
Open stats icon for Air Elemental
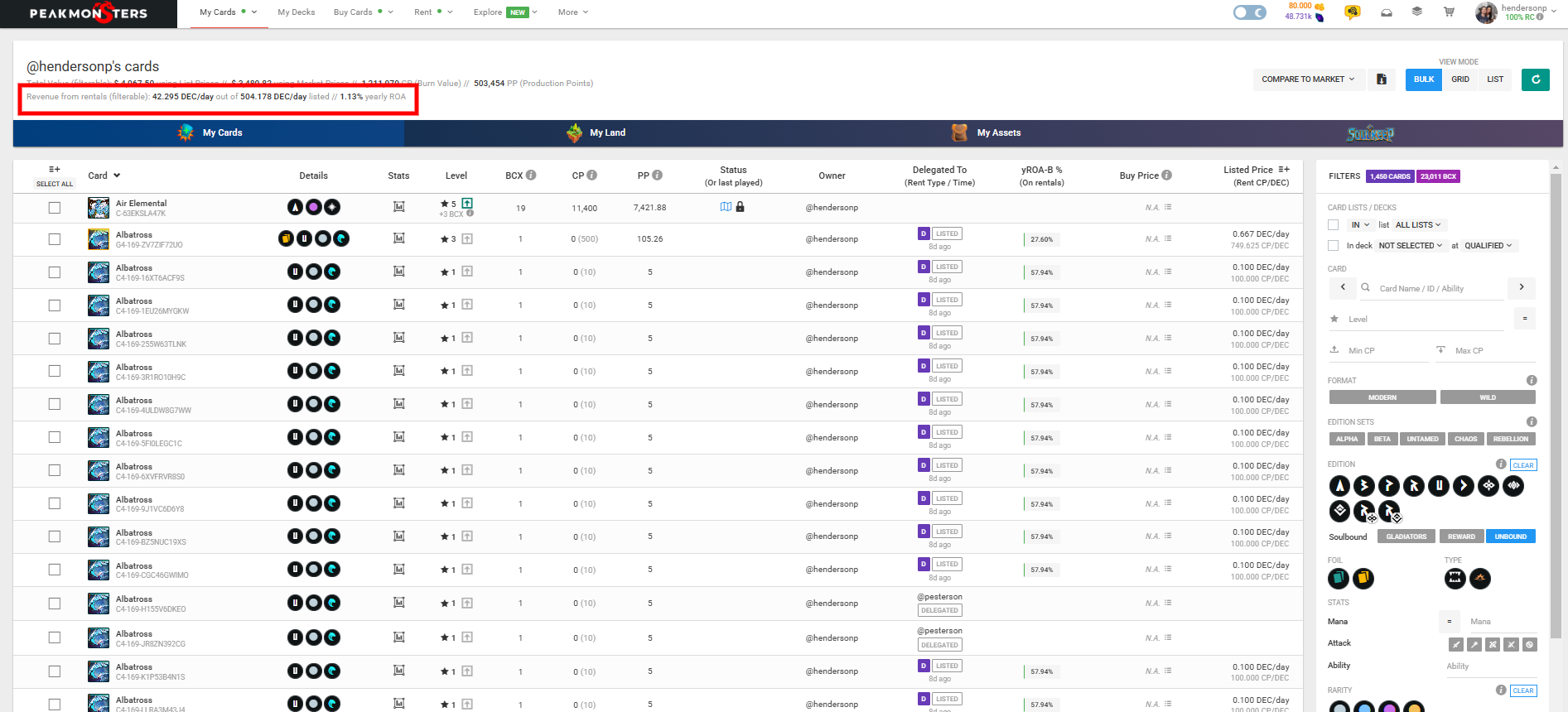click(x=398, y=207)
